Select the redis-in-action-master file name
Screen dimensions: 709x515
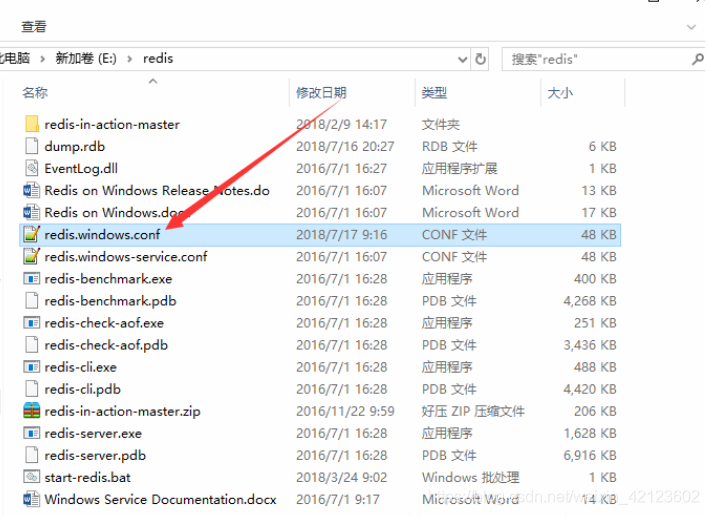coord(112,124)
